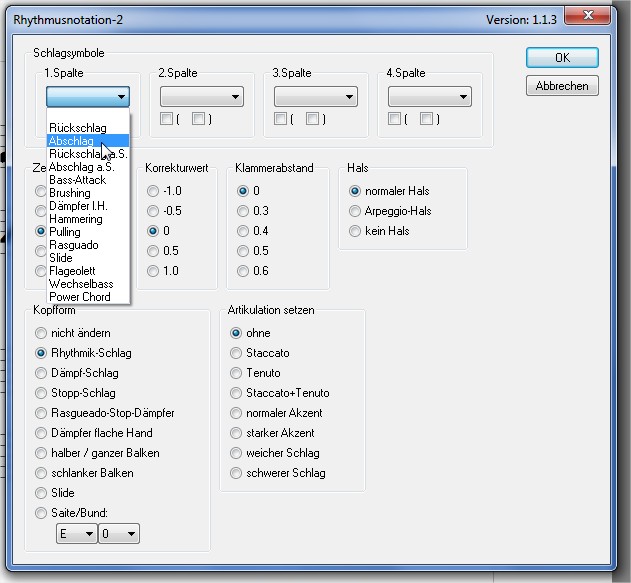Image resolution: width=631 pixels, height=583 pixels.
Task: Choose Bass-Attack in the open list
Action: click(77, 180)
